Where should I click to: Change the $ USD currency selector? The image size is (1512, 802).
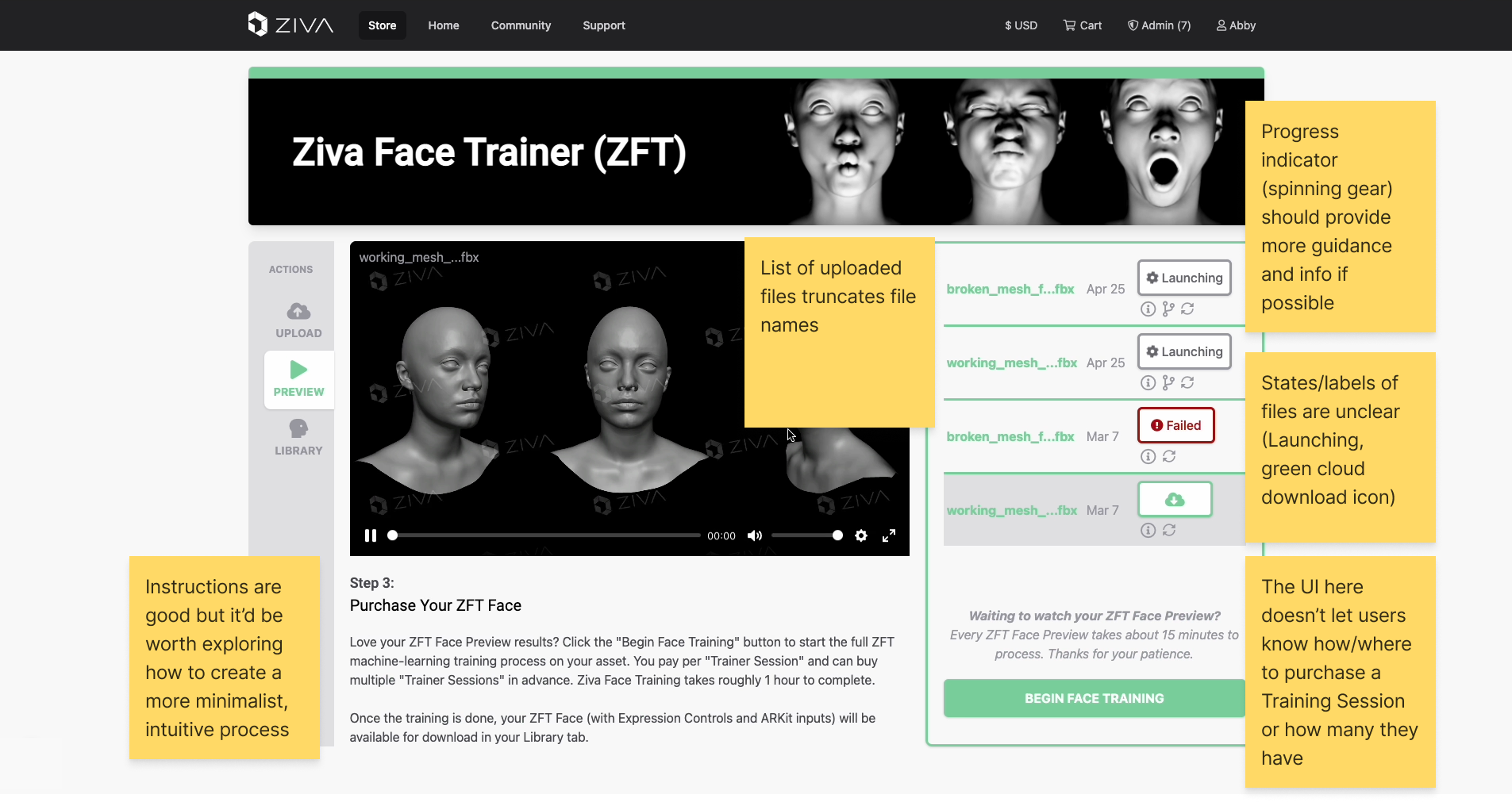coord(1021,25)
